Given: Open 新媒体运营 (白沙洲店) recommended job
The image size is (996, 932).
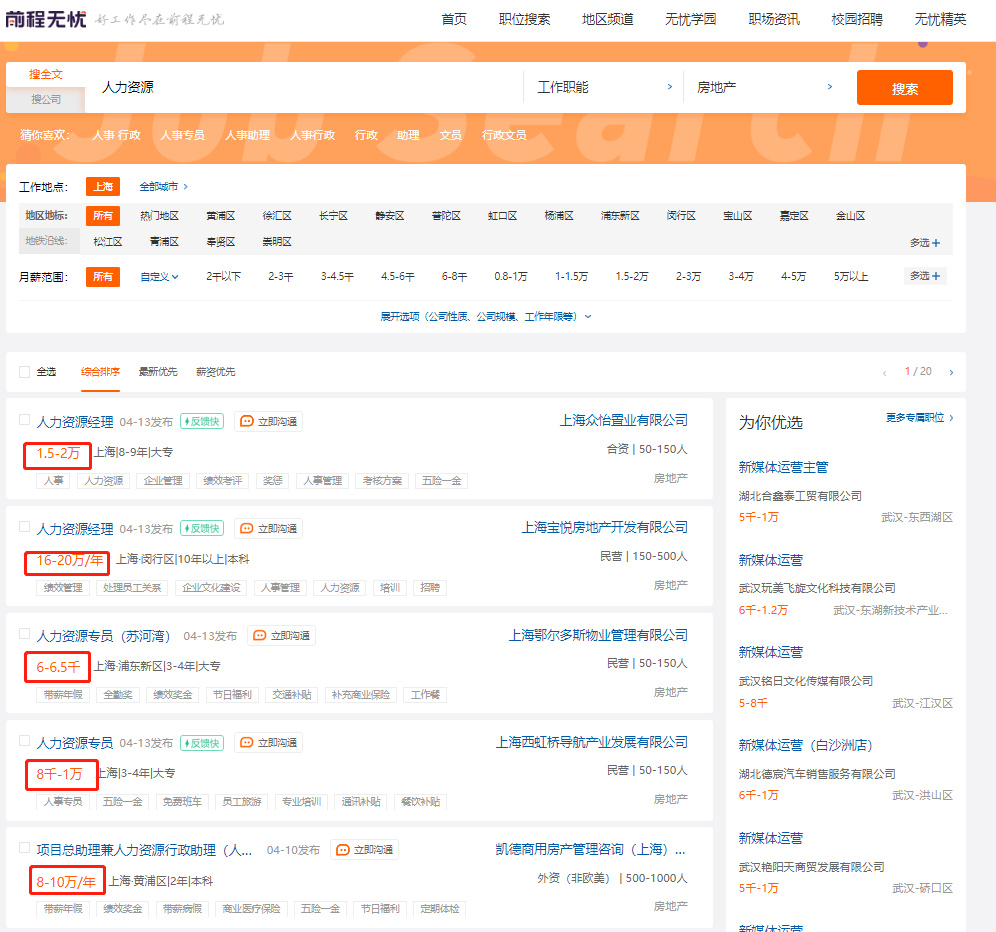Looking at the screenshot, I should [805, 745].
